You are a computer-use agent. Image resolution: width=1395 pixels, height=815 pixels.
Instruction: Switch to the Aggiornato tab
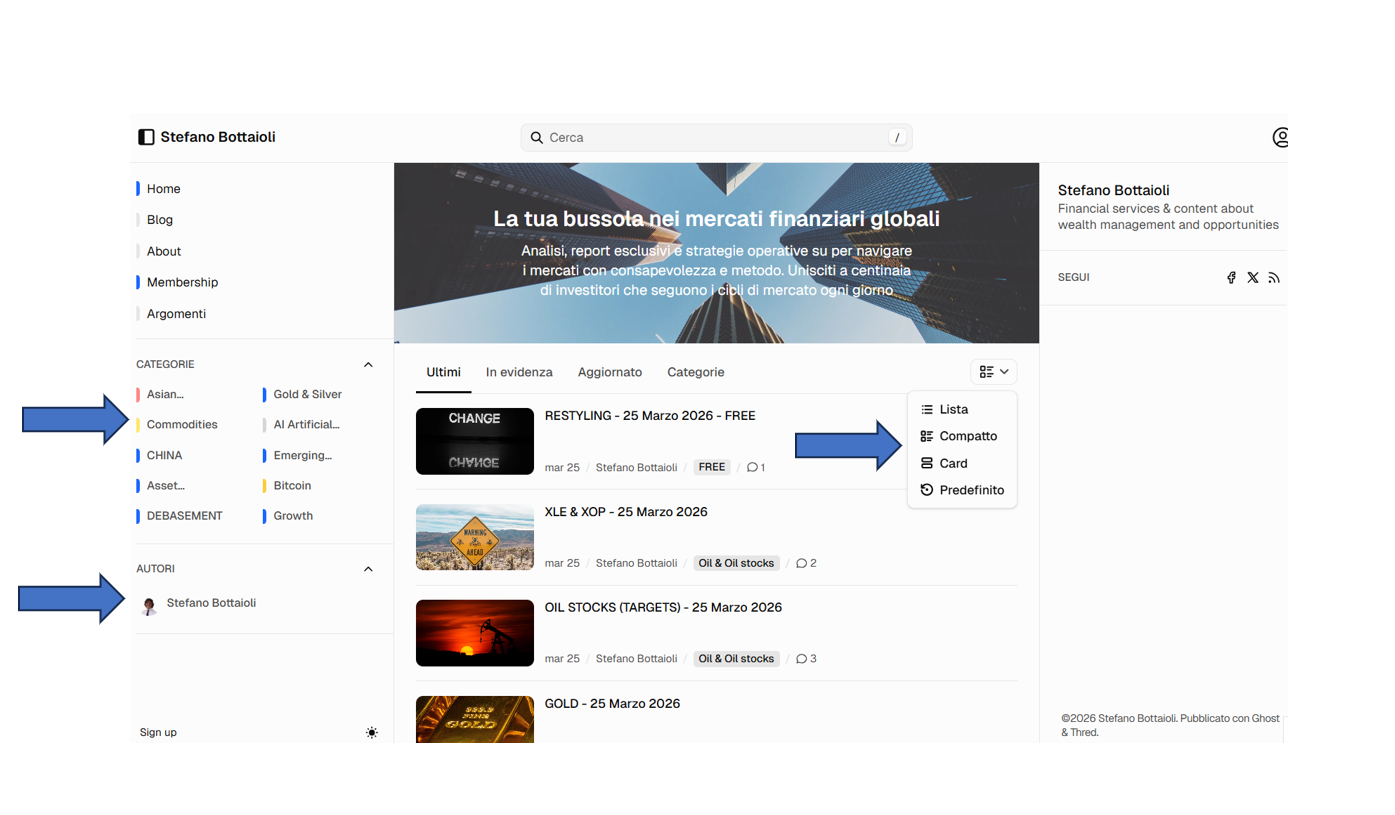[609, 372]
